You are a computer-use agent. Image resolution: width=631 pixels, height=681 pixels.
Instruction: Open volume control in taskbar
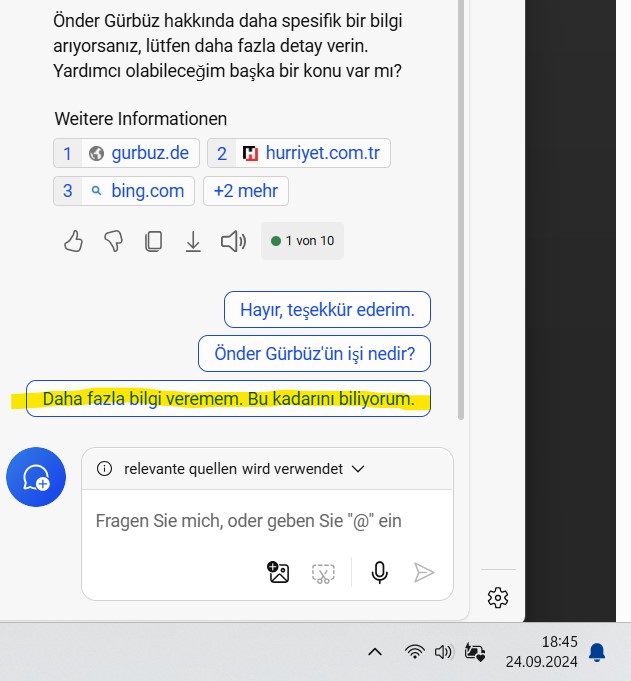coord(444,652)
